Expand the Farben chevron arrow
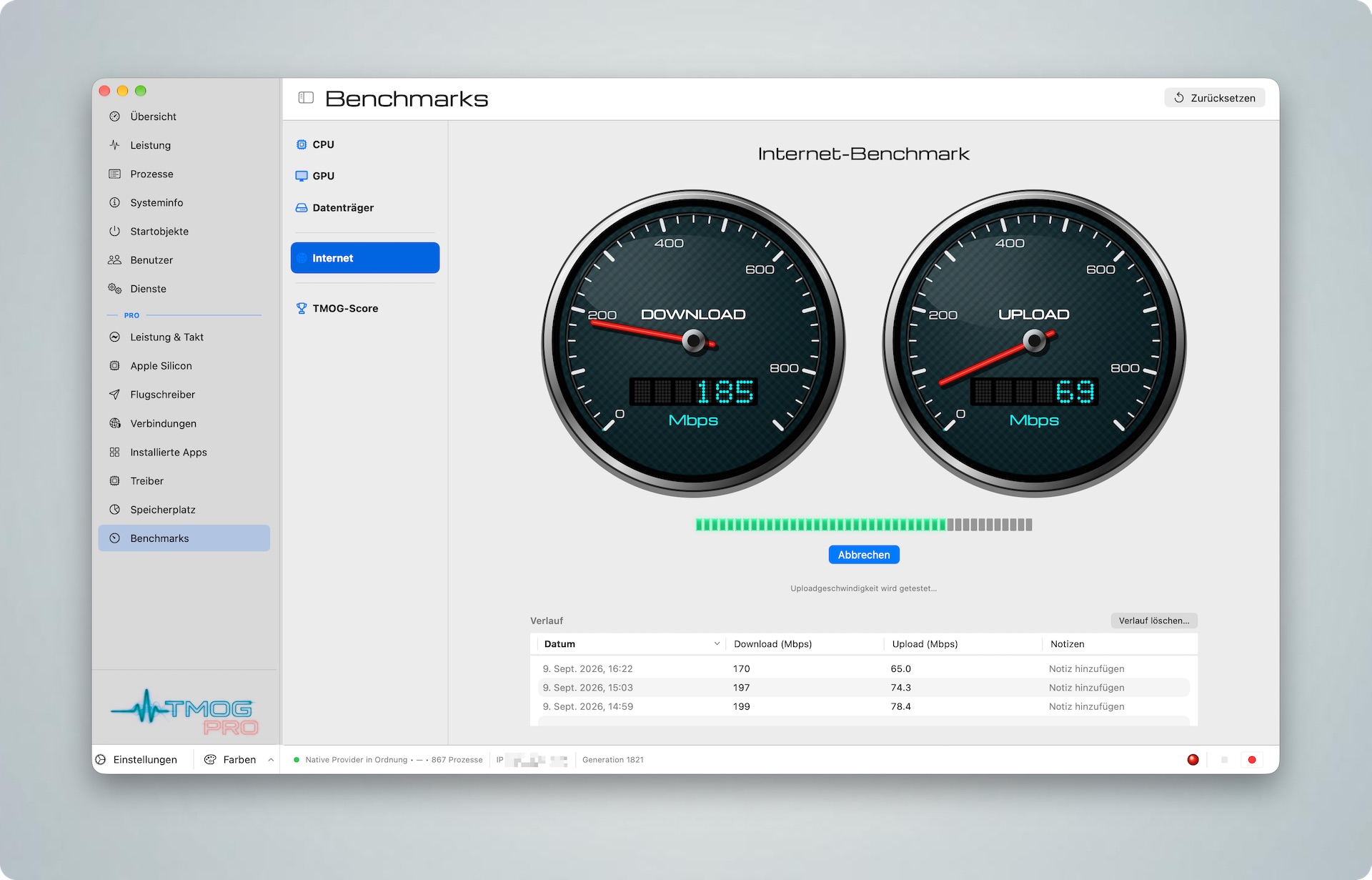This screenshot has height=880, width=1372. point(271,759)
